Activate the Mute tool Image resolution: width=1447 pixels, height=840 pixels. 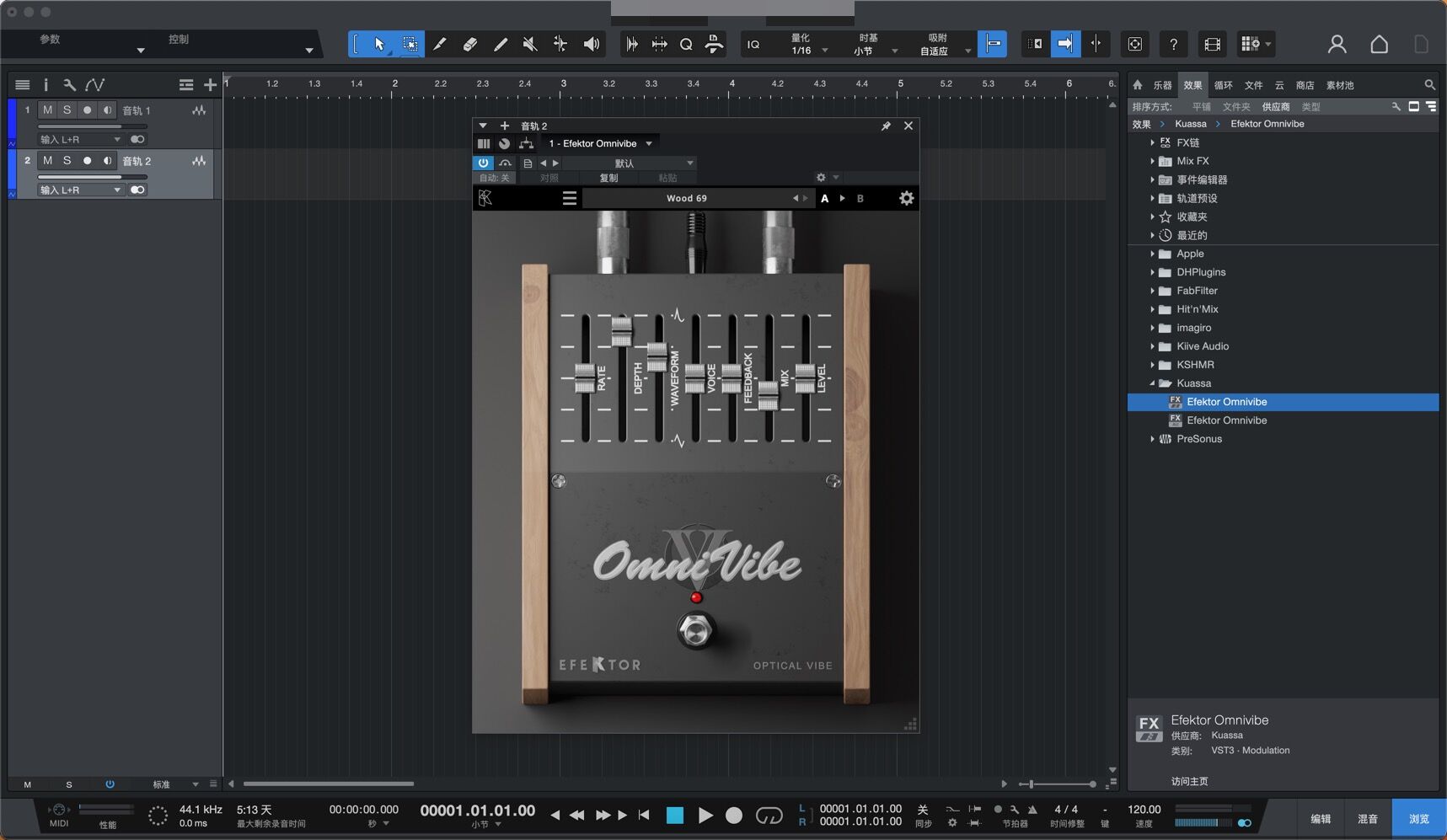(x=530, y=44)
